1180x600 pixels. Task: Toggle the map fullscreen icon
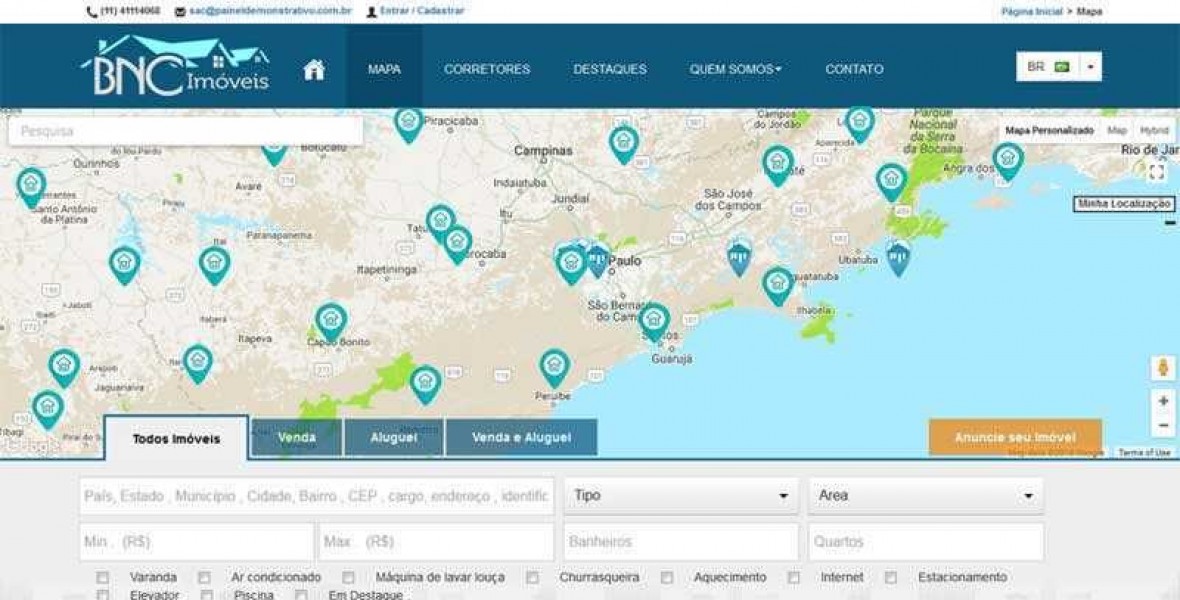tap(1157, 172)
